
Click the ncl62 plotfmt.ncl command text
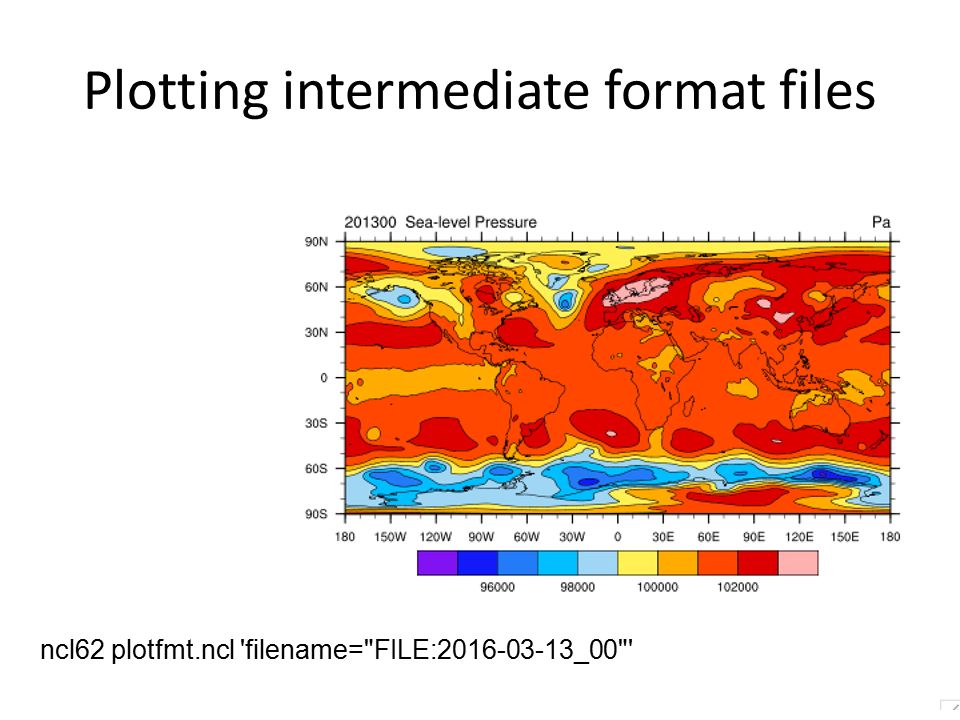point(336,650)
